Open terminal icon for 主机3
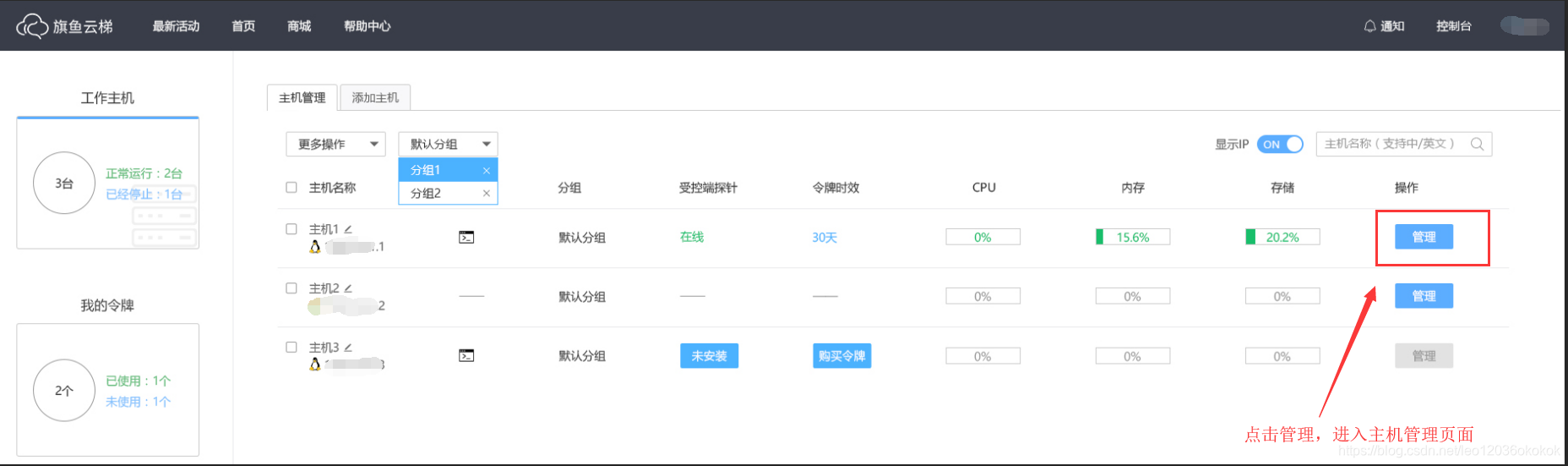 [466, 356]
